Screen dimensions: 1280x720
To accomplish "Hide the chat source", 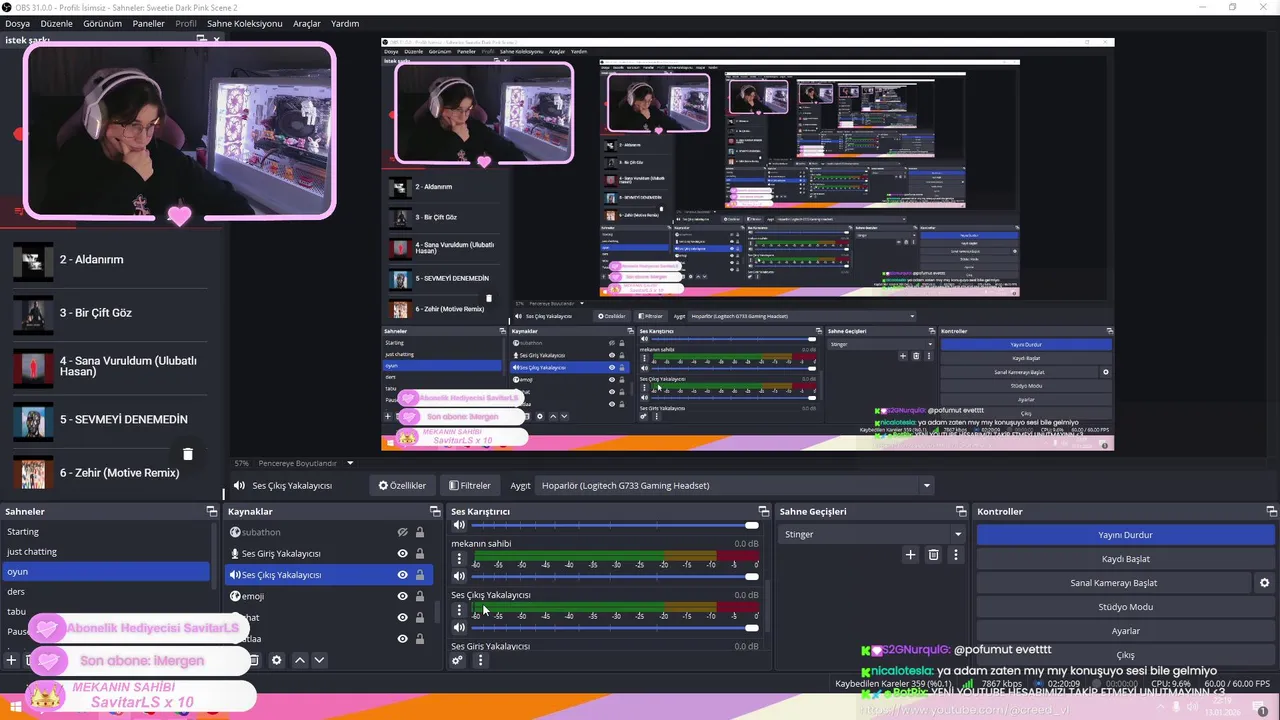I will [x=402, y=617].
